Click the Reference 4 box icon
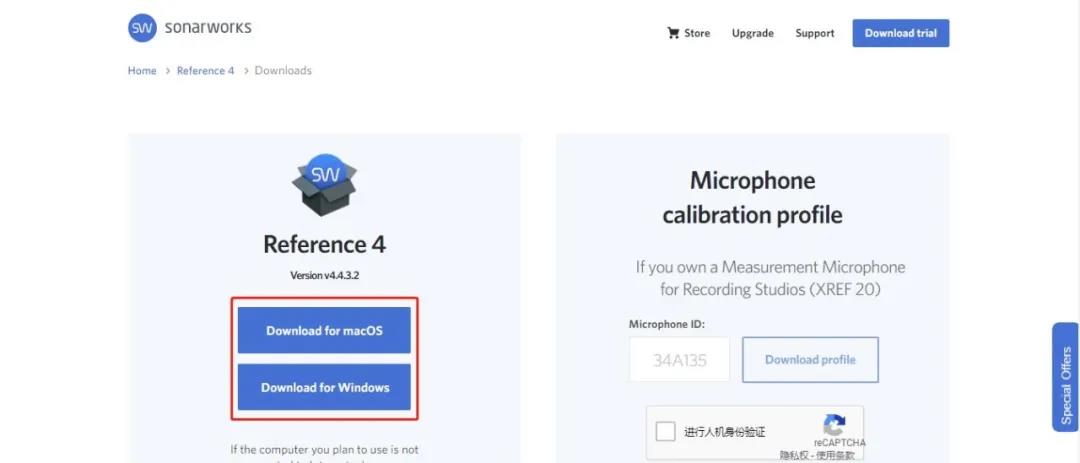This screenshot has width=1080, height=463. coord(324,185)
